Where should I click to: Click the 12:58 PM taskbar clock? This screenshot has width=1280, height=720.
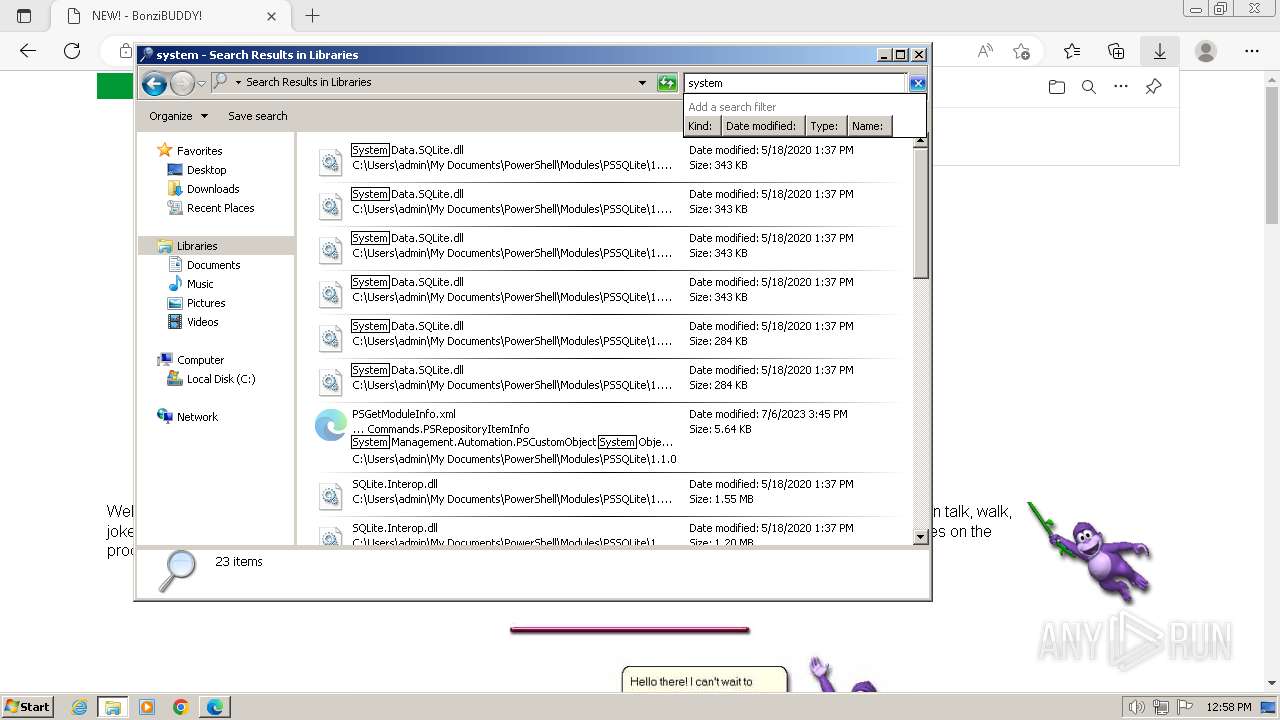(1229, 707)
